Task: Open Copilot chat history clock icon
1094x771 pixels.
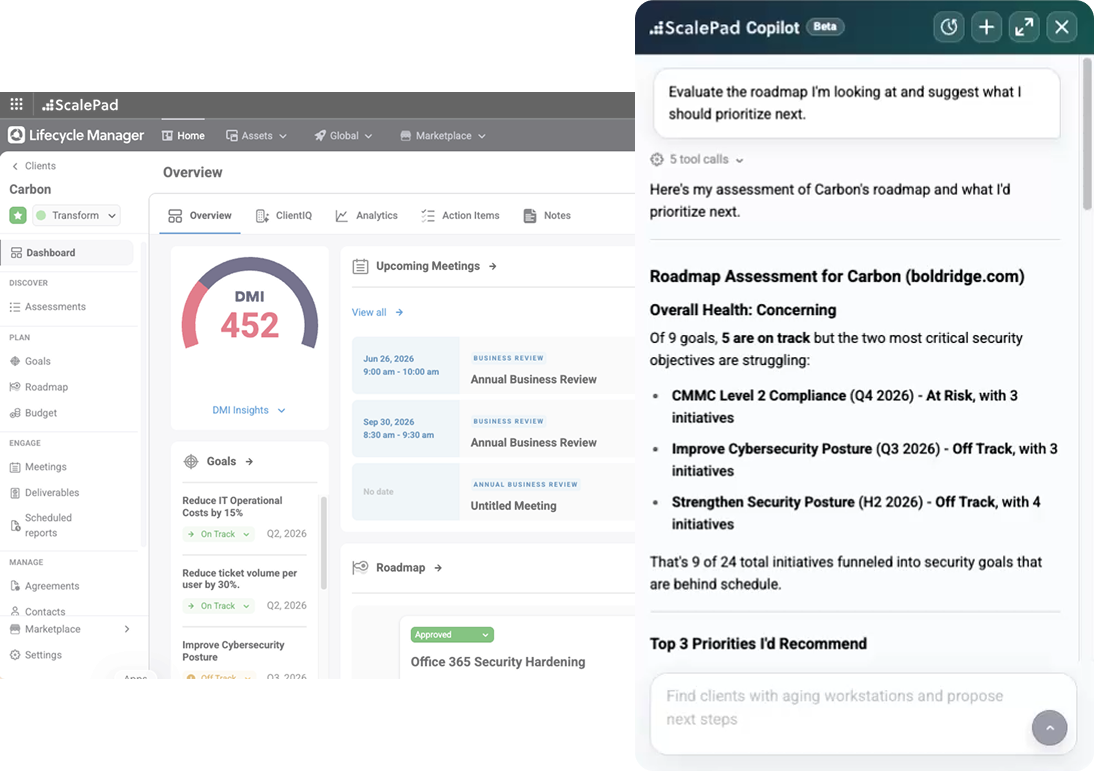Action: [x=949, y=27]
